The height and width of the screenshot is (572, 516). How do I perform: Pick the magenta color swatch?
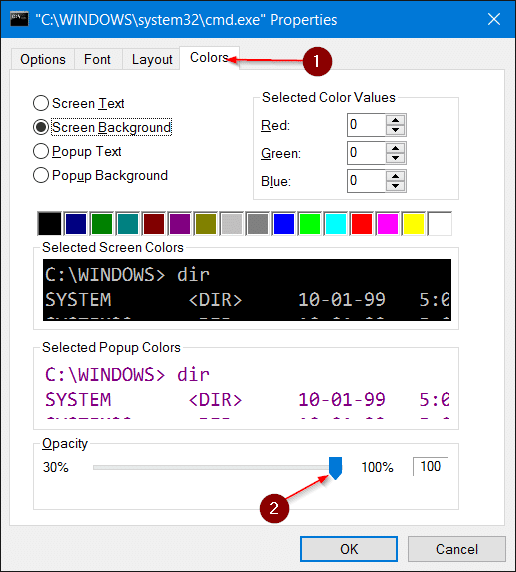(388, 224)
